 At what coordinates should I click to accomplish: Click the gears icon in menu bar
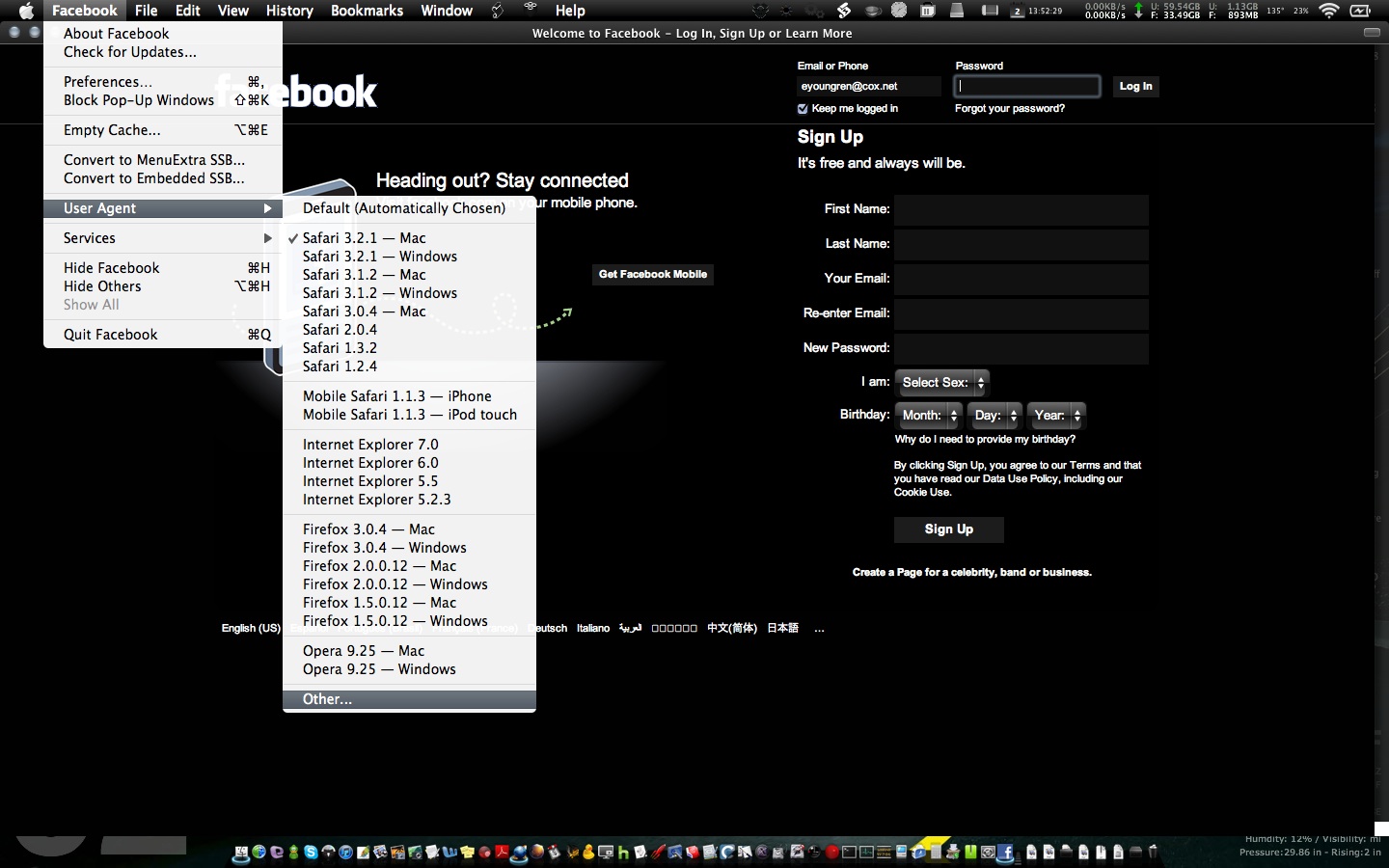click(814, 11)
